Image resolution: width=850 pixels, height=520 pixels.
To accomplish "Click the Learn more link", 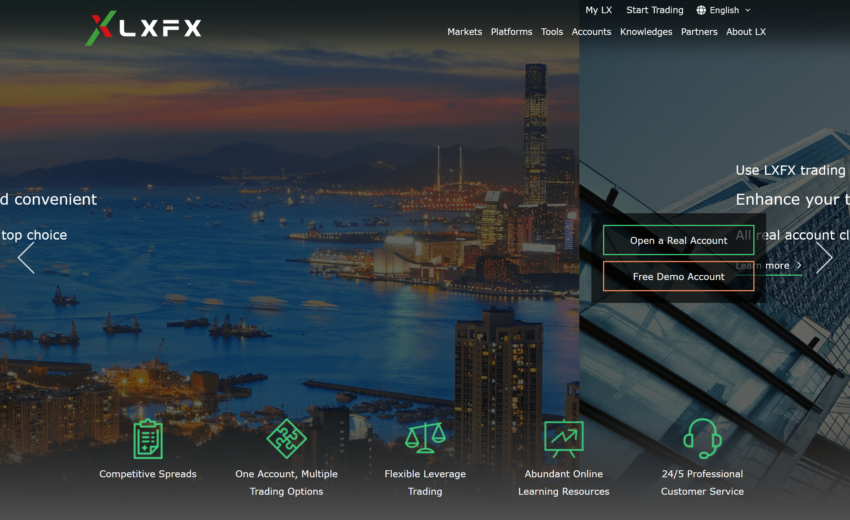I will (x=769, y=266).
